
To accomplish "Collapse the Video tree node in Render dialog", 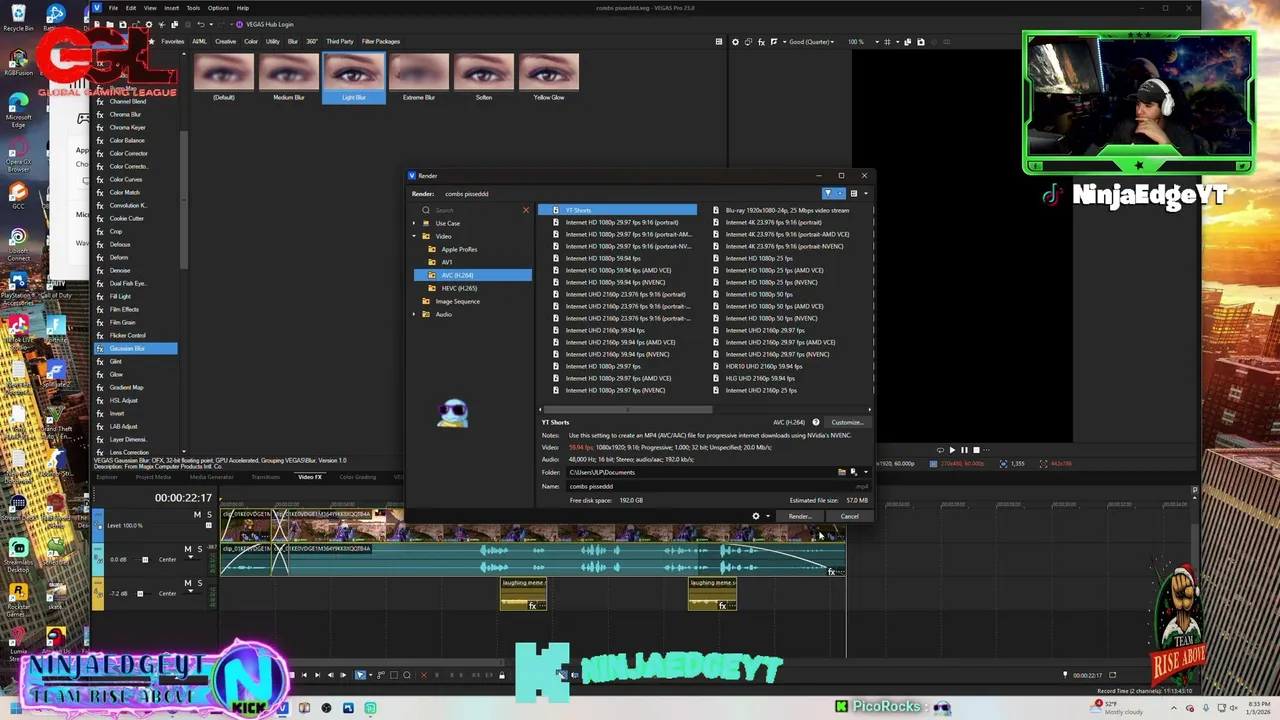I will 414,236.
